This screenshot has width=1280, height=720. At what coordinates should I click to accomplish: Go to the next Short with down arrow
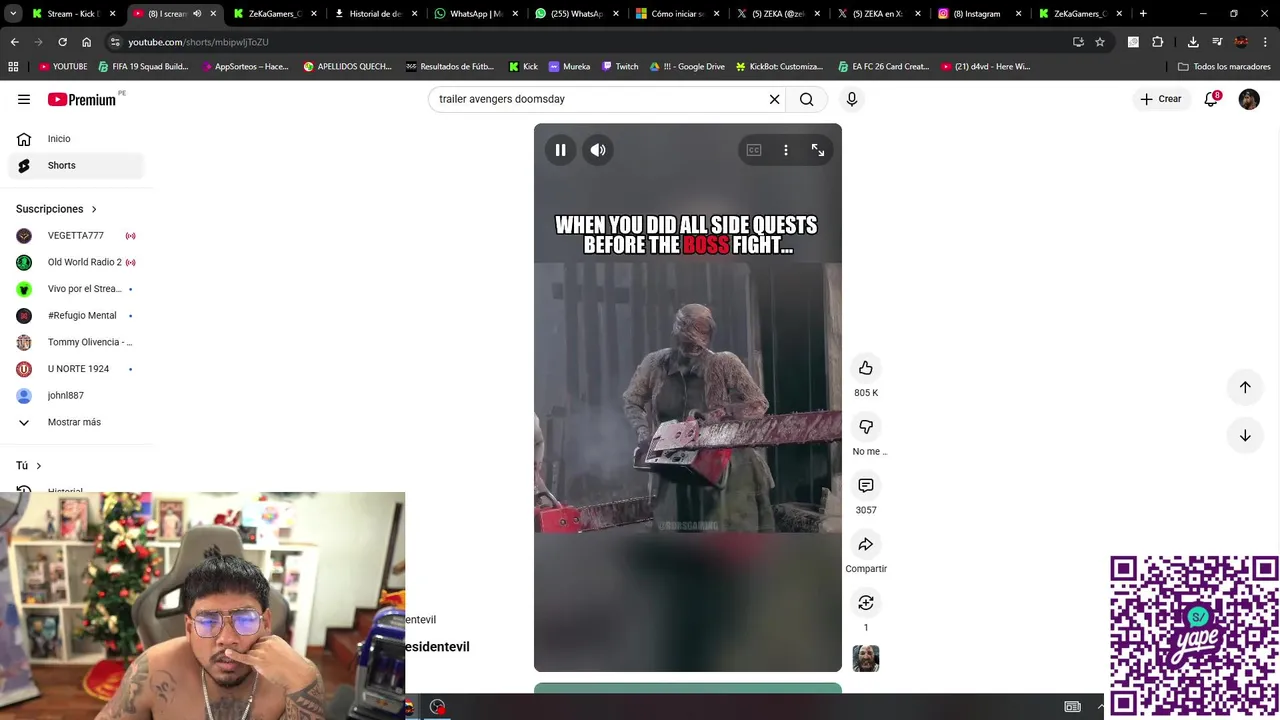1245,435
